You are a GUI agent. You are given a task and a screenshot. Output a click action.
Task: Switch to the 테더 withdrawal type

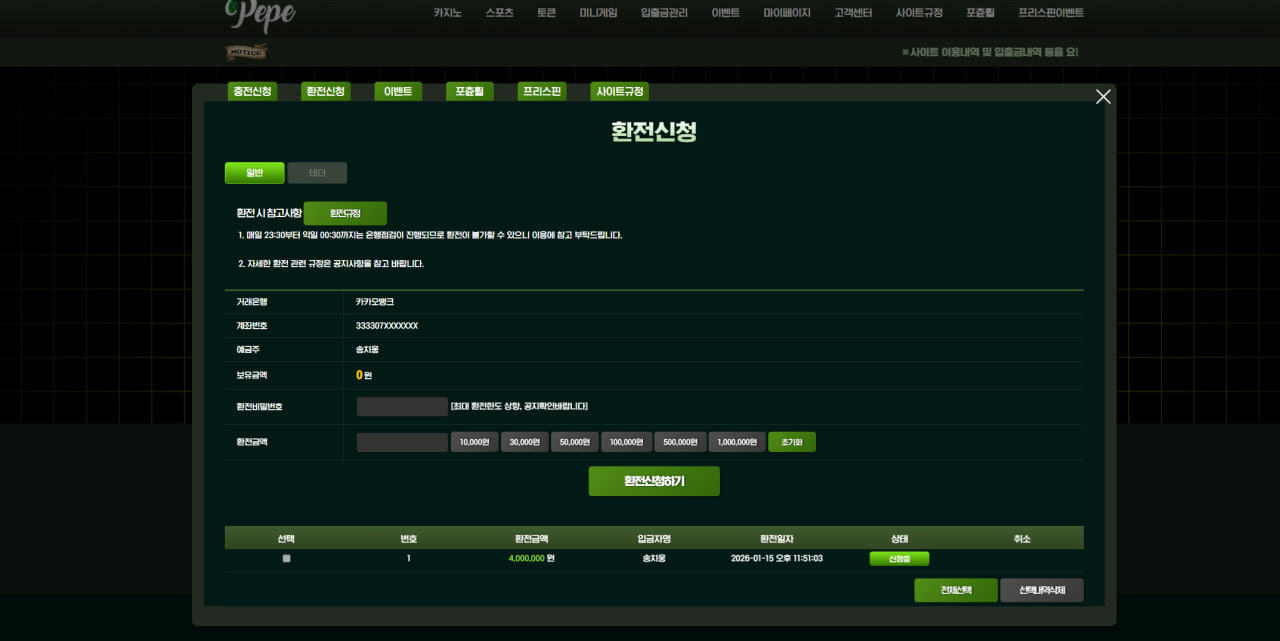(317, 173)
